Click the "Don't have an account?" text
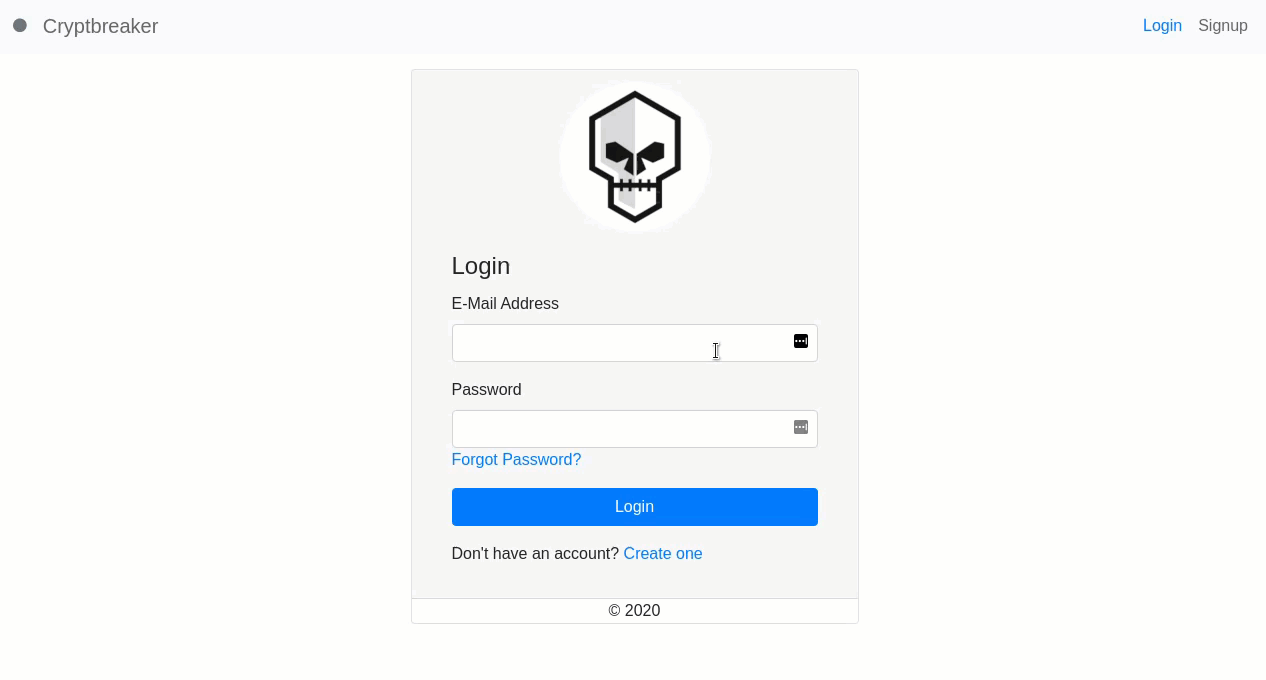Screen dimensions: 1266x680 point(535,554)
